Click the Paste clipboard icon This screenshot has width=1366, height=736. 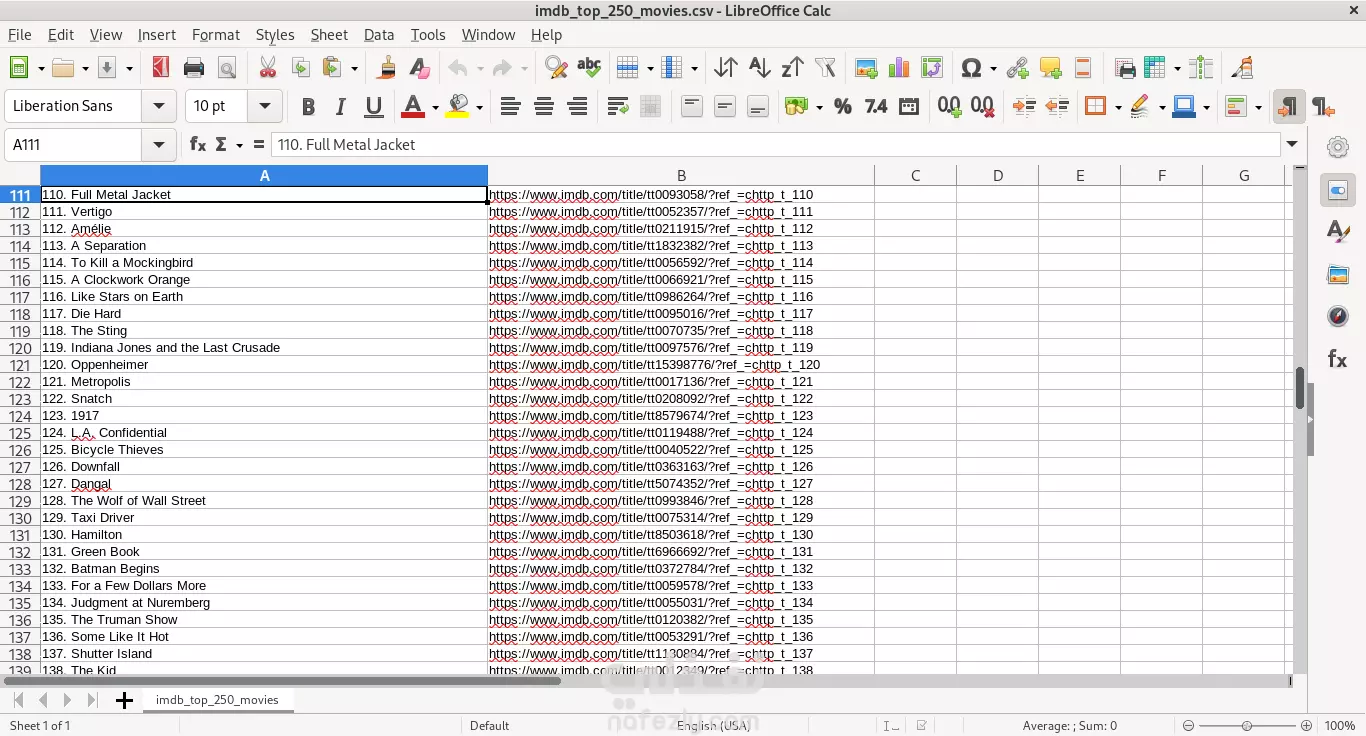333,68
